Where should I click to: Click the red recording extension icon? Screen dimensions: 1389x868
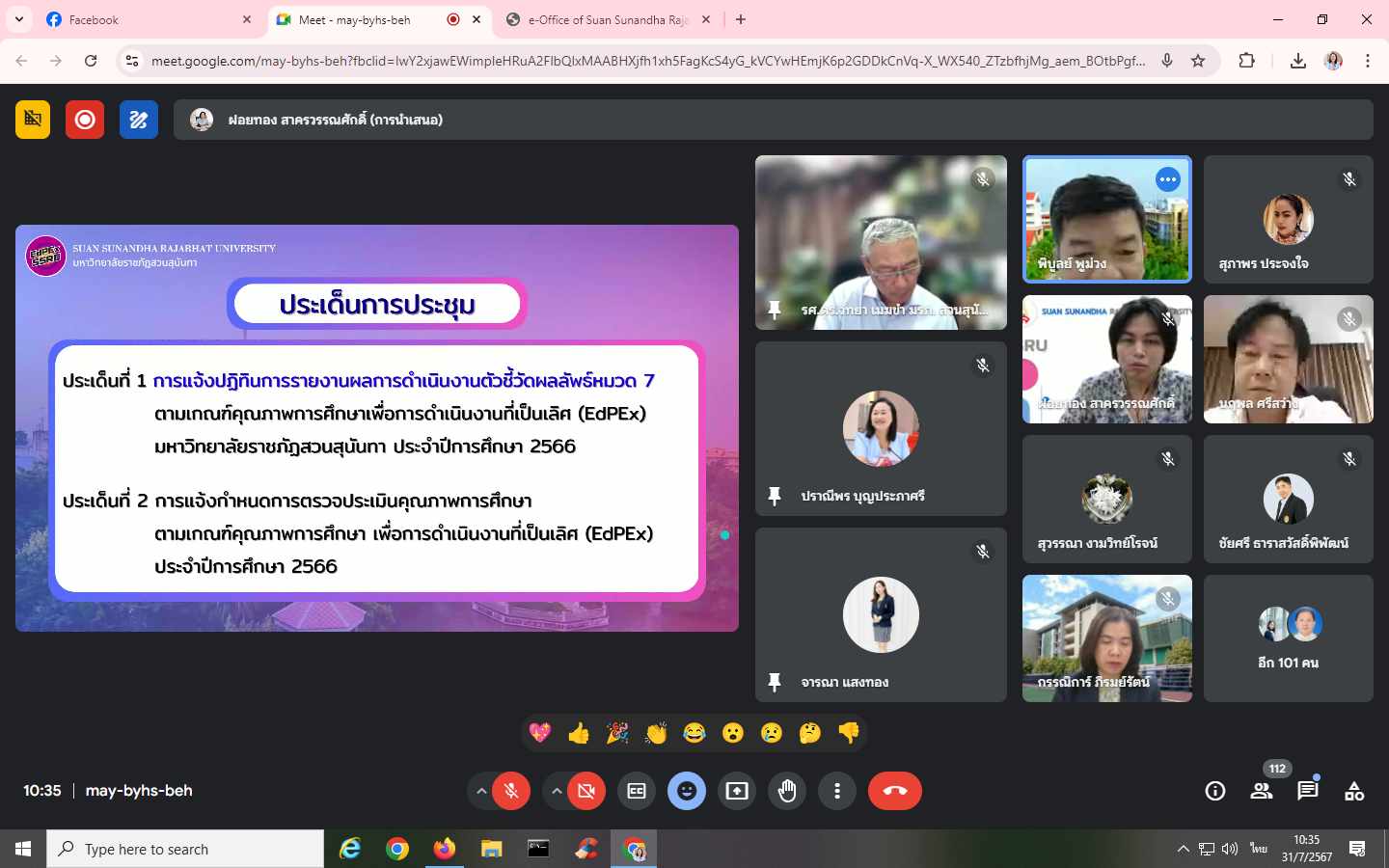point(85,120)
